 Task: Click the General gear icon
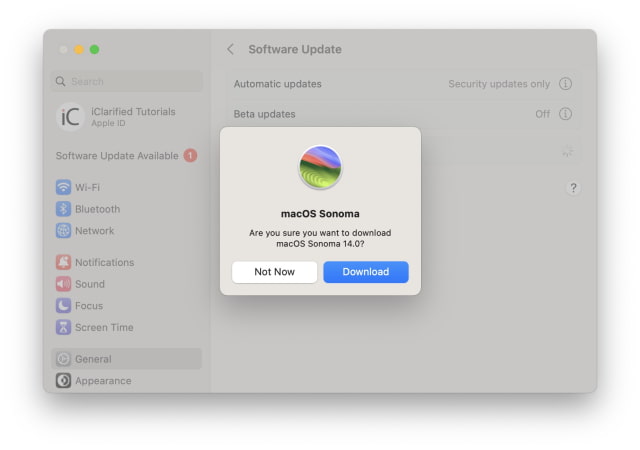[x=63, y=359]
